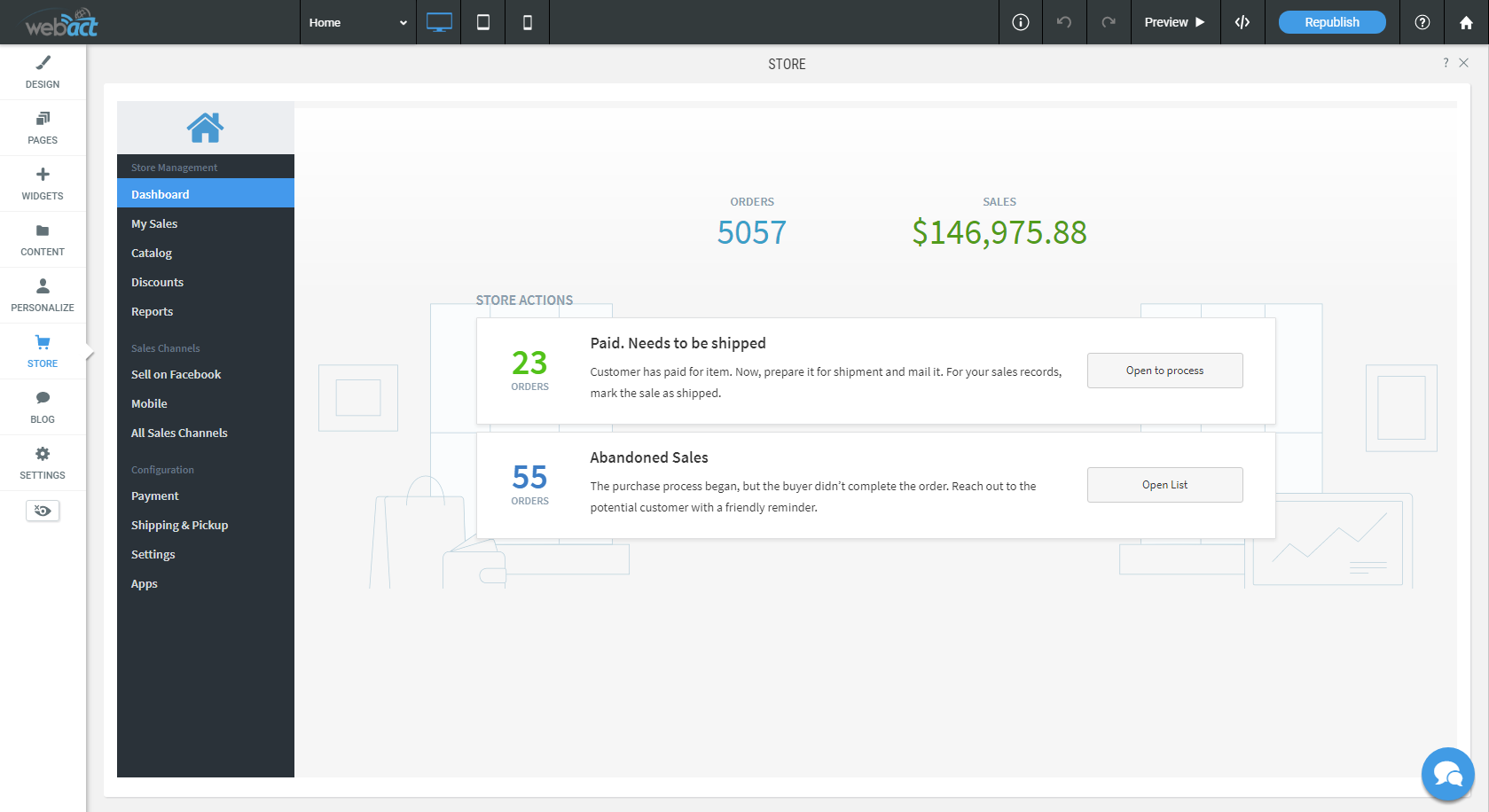Click the Republish button

coord(1331,21)
